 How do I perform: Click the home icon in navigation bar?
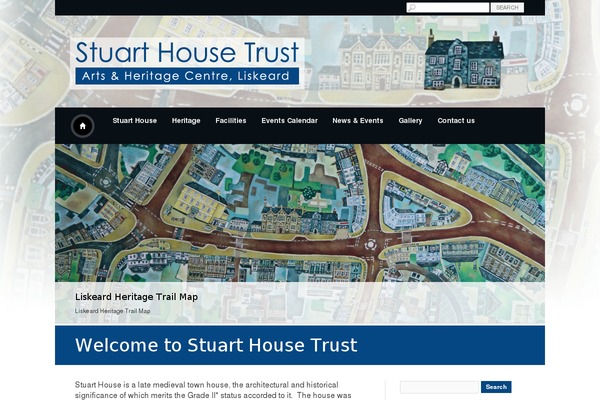pyautogui.click(x=82, y=126)
